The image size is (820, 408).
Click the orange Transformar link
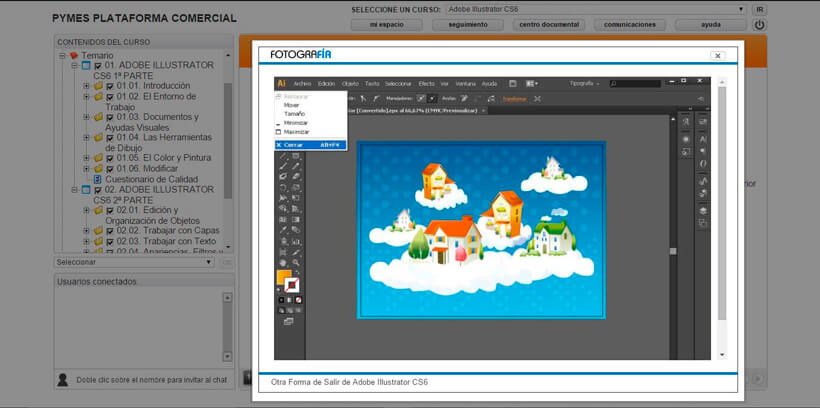pos(515,98)
